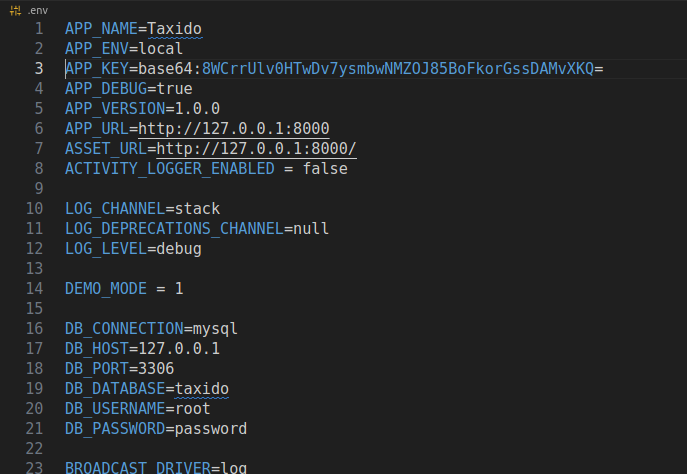The width and height of the screenshot is (687, 474).
Task: Open the APP_URL http://127.0.0.1:8000 link
Action: pos(234,129)
